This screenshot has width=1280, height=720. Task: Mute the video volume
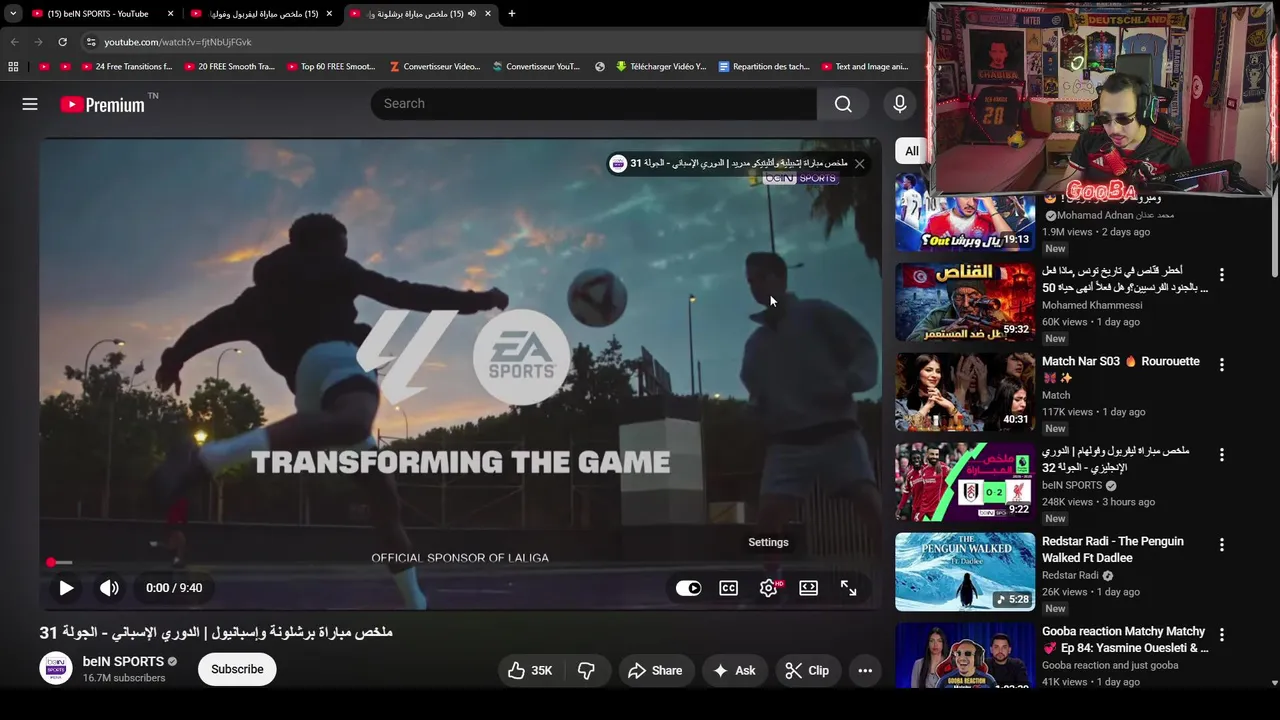(x=109, y=588)
